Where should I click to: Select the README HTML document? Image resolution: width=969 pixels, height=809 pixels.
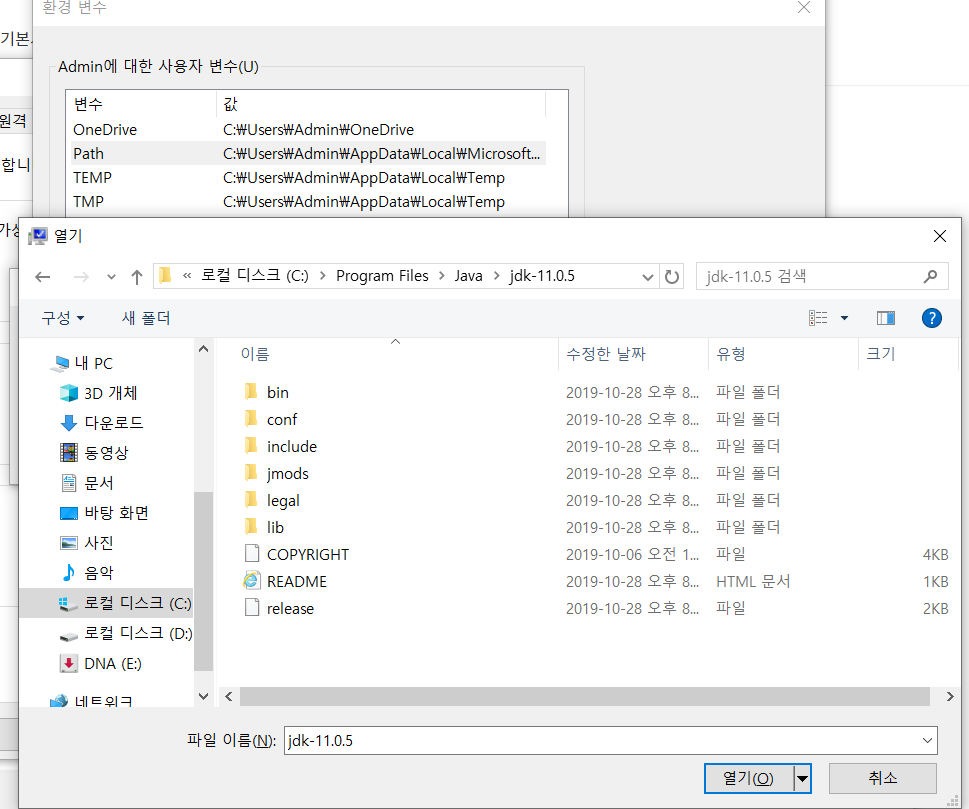[297, 582]
